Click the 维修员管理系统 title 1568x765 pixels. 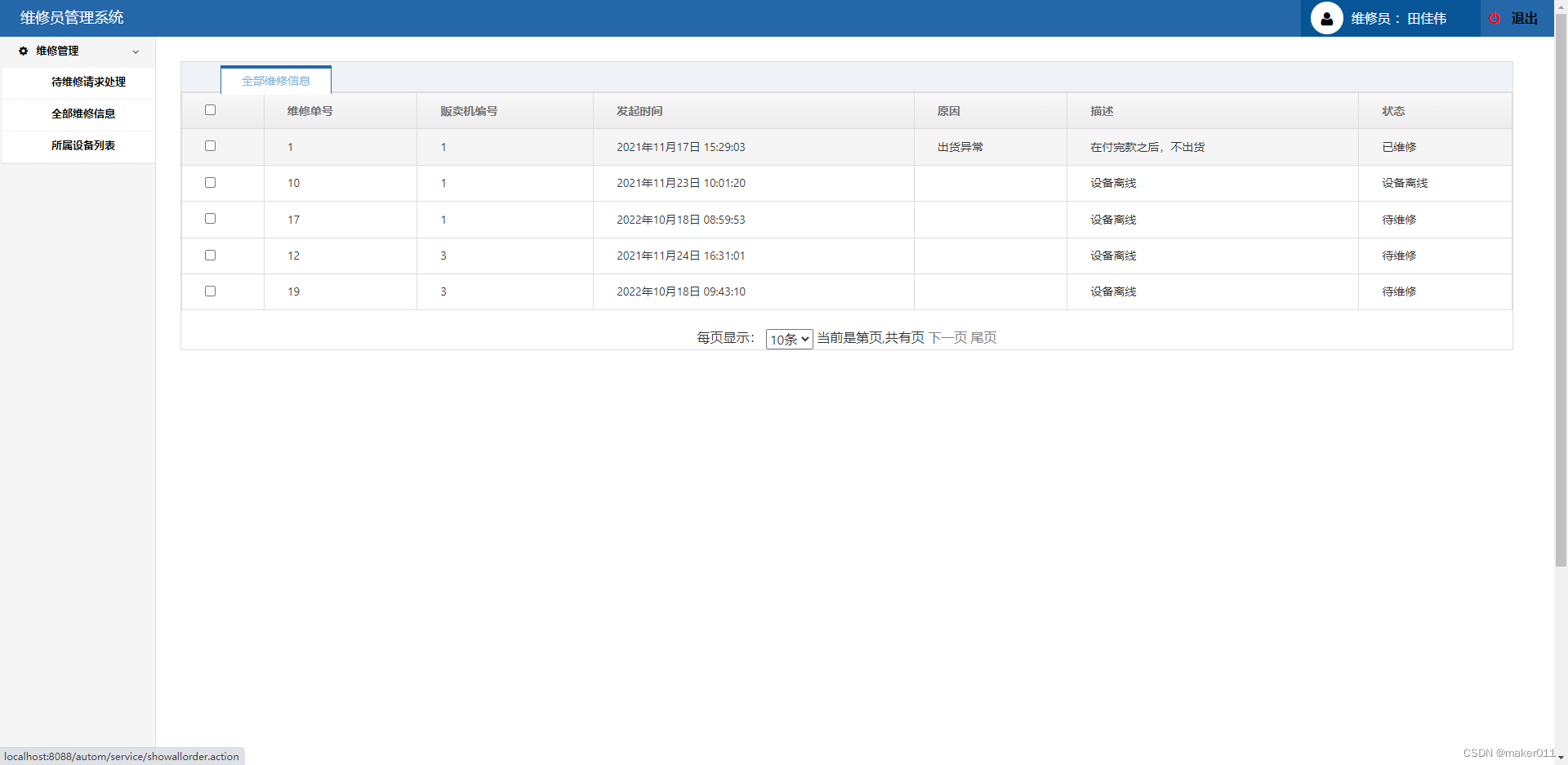click(72, 18)
